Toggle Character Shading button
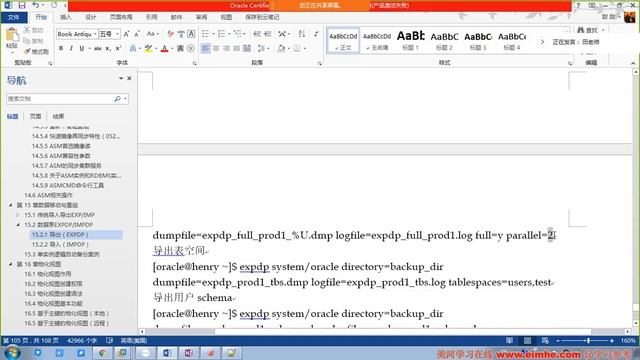Screen dimensions: 640x360 pos(180,48)
